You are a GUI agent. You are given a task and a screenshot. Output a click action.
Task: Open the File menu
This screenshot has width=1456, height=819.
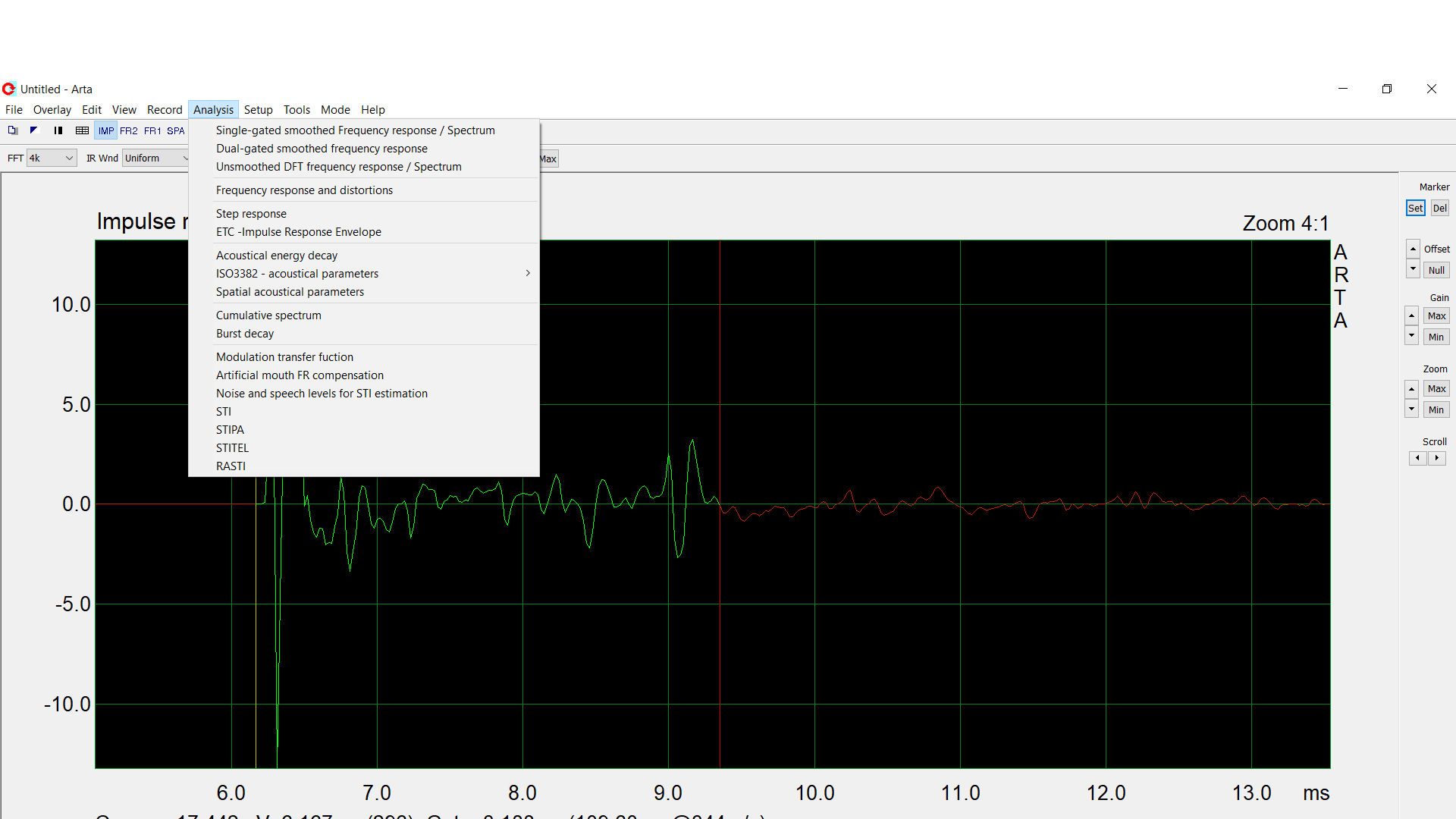click(14, 109)
